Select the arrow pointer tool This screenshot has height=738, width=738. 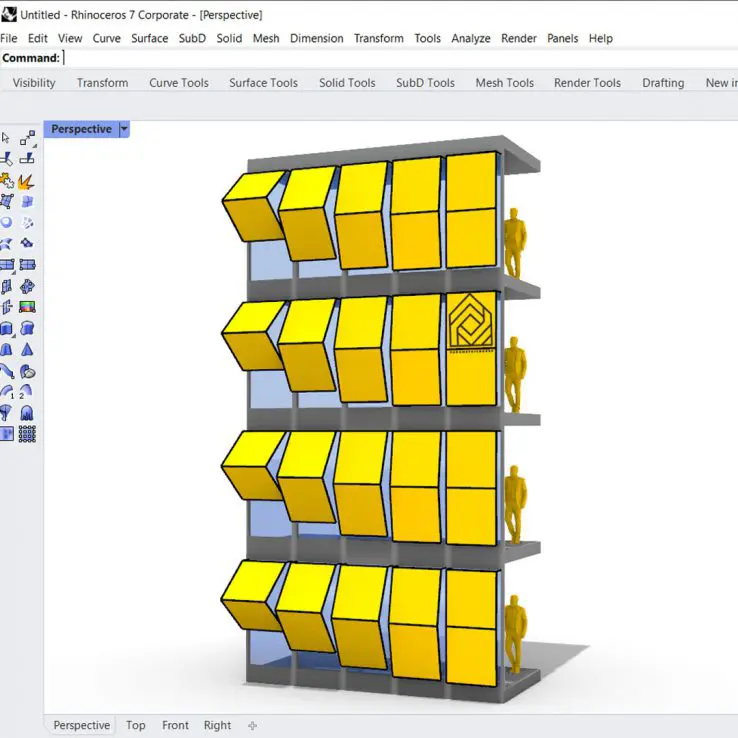pos(6,138)
